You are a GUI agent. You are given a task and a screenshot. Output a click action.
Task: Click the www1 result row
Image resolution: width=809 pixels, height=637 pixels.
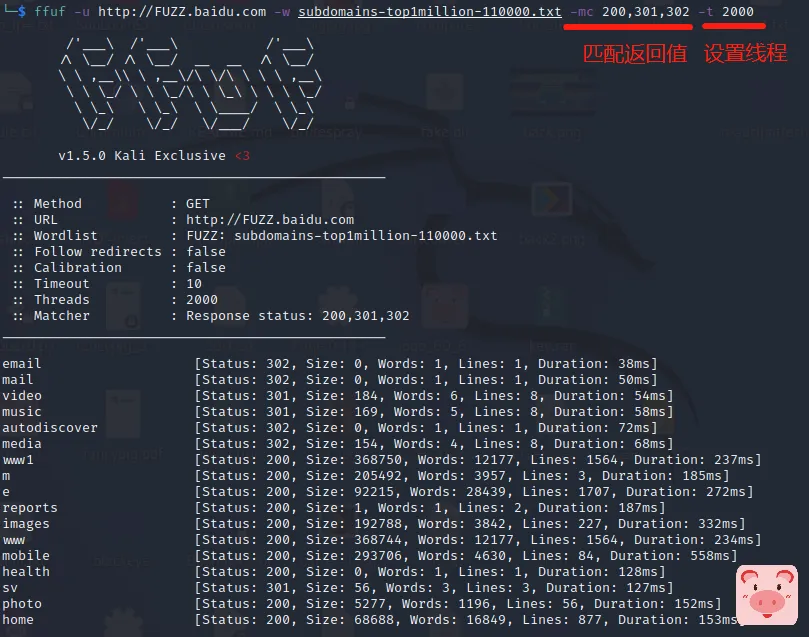(x=382, y=460)
